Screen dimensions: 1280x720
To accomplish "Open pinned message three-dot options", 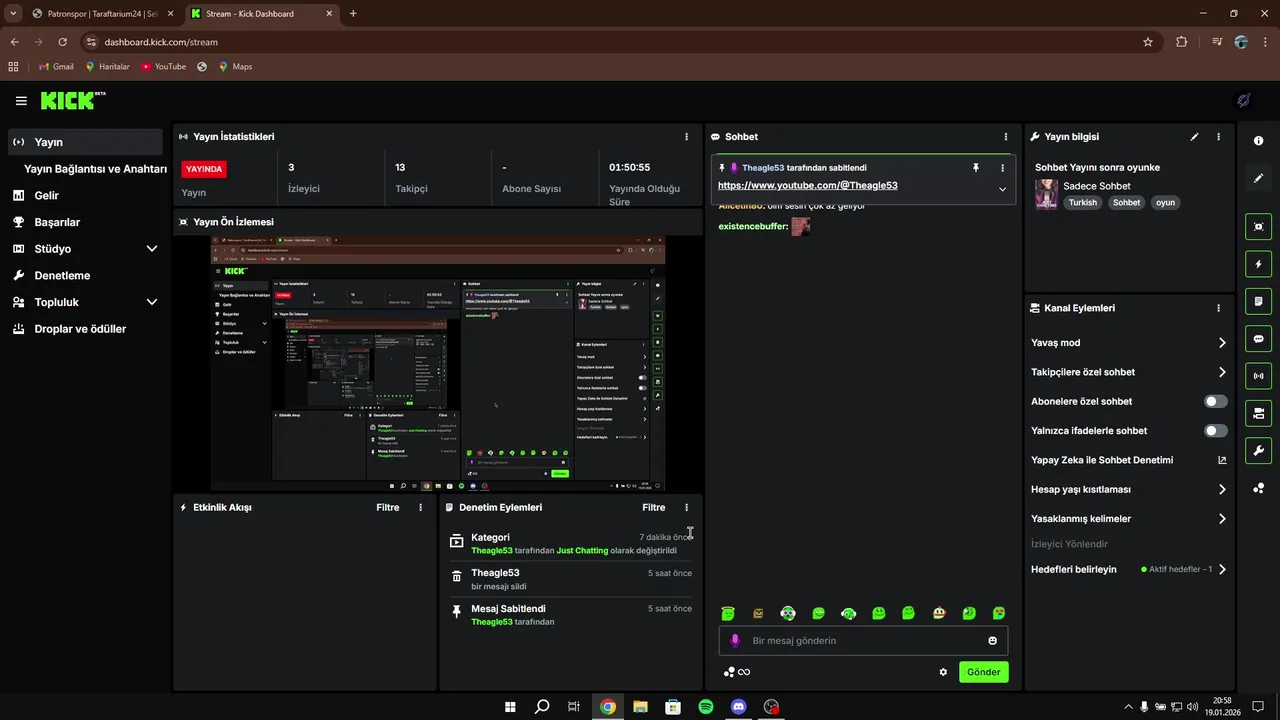I will click(x=1002, y=168).
